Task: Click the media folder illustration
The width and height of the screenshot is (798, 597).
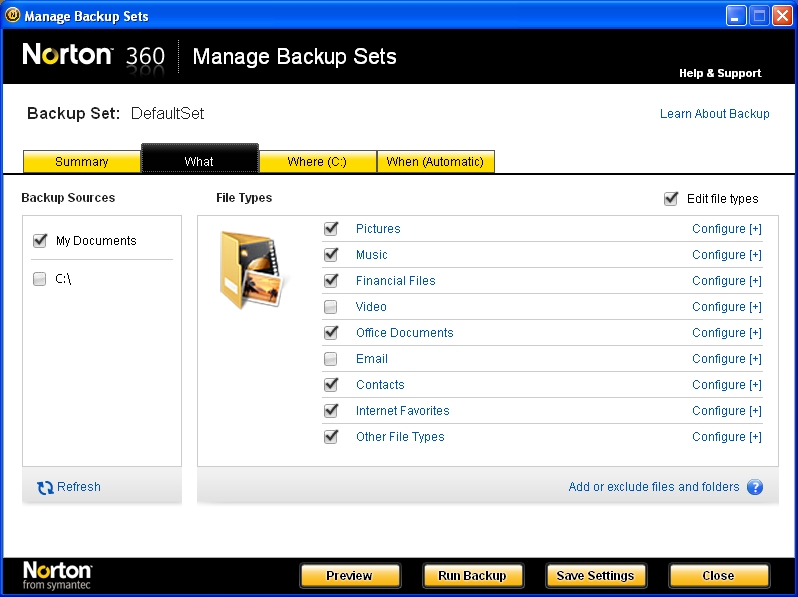Action: click(252, 270)
